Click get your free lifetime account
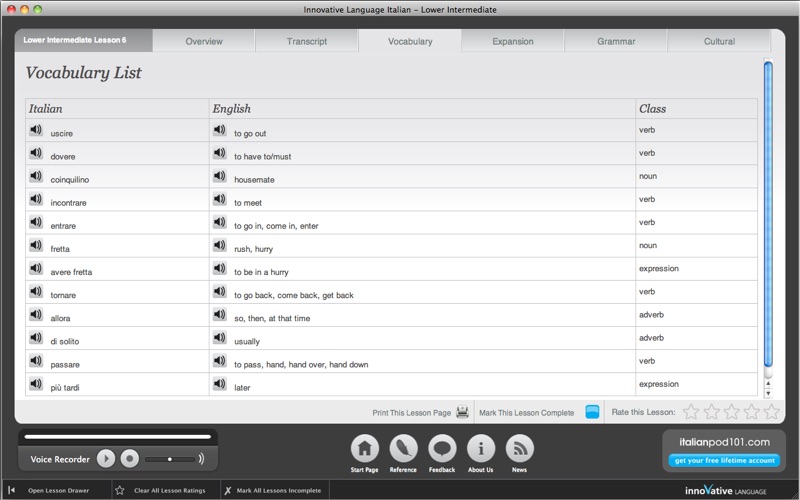 (724, 460)
